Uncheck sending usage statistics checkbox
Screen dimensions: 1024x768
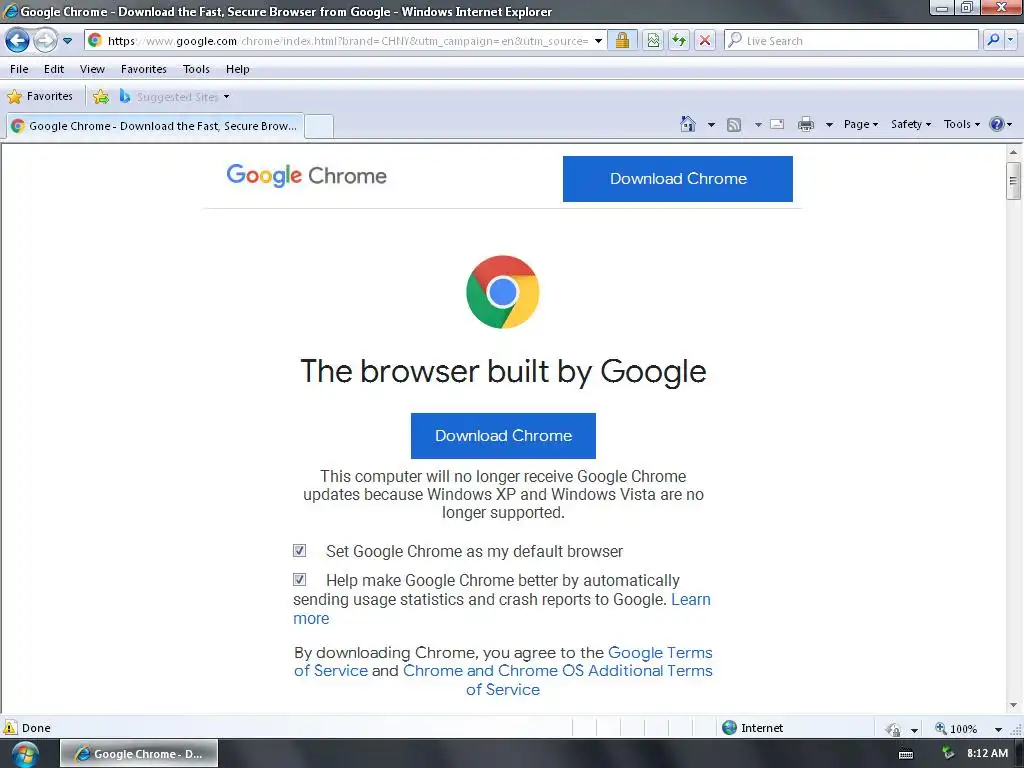(x=299, y=579)
